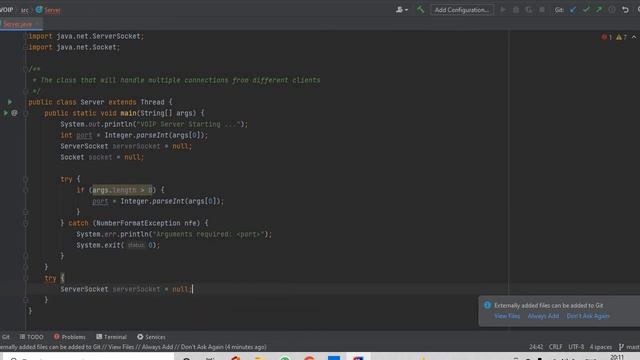
Task: Click the import java.net.Socket line
Action: pos(74,47)
